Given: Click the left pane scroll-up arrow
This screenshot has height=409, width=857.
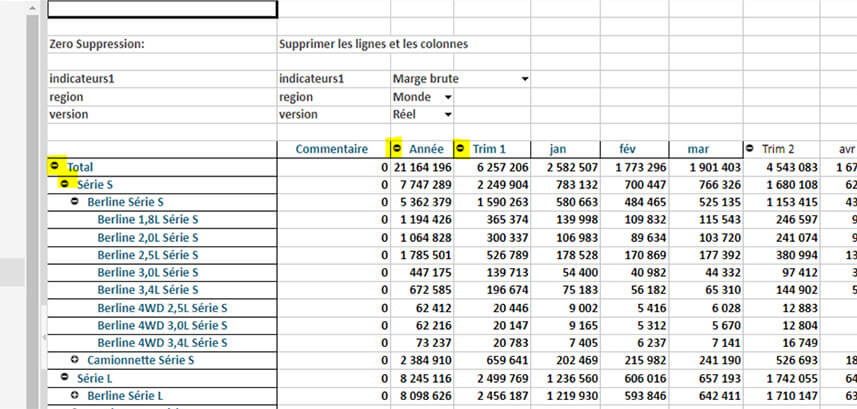Looking at the screenshot, I should [32, 8].
